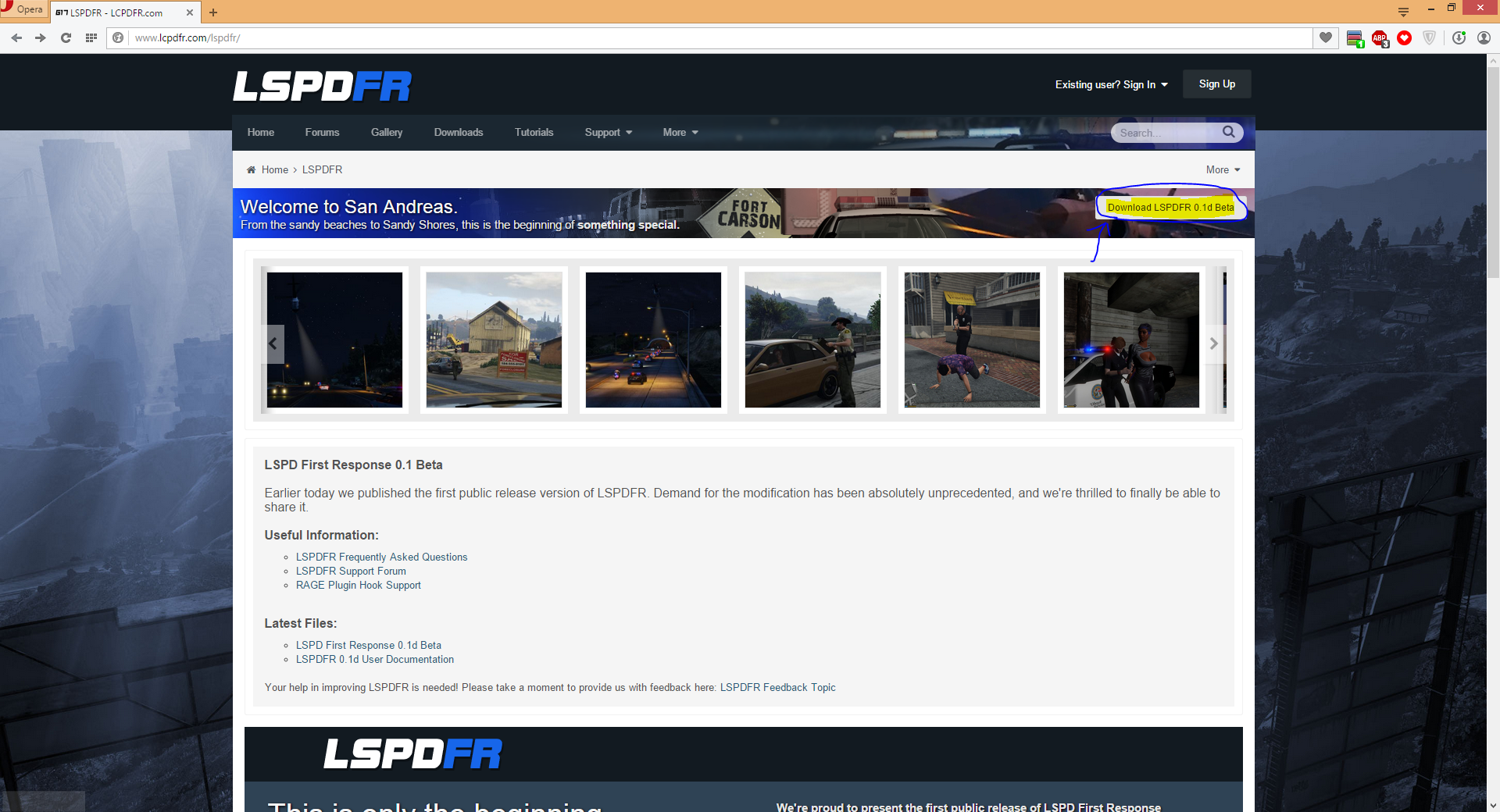Restore down the Opera window
1500x812 pixels.
pyautogui.click(x=1452, y=8)
